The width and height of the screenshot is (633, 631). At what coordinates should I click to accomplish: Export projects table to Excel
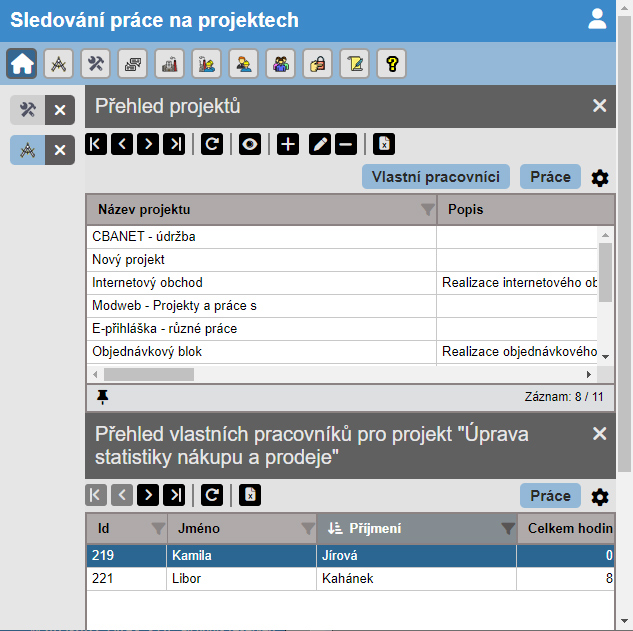coord(384,144)
